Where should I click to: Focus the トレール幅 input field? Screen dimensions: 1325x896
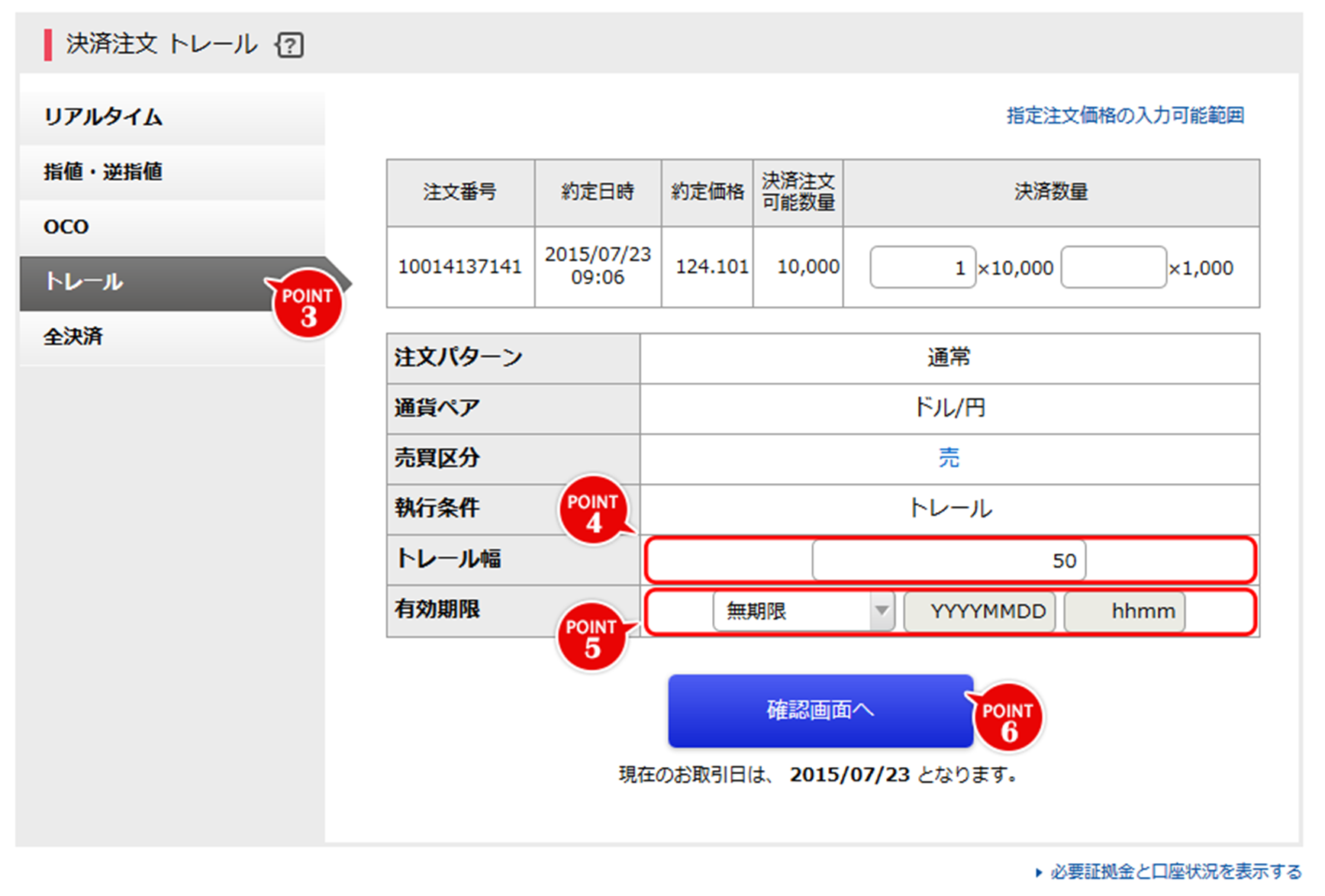point(948,561)
